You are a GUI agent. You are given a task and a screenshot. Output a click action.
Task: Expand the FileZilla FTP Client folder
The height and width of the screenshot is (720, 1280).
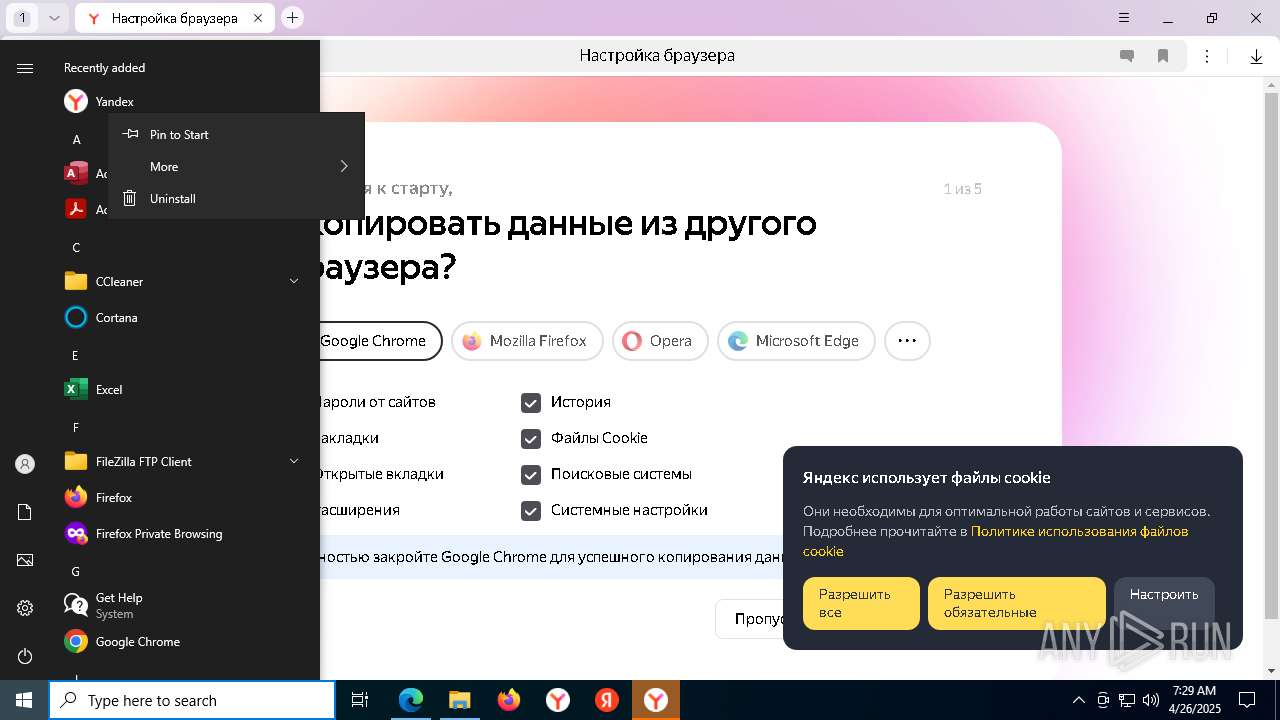click(180, 461)
